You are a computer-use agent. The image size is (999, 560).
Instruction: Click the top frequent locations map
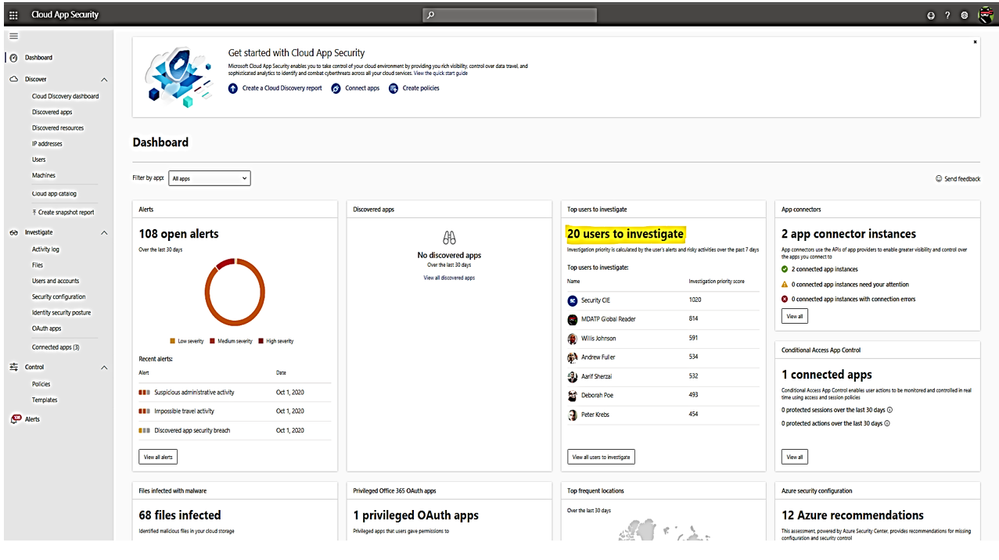664,529
